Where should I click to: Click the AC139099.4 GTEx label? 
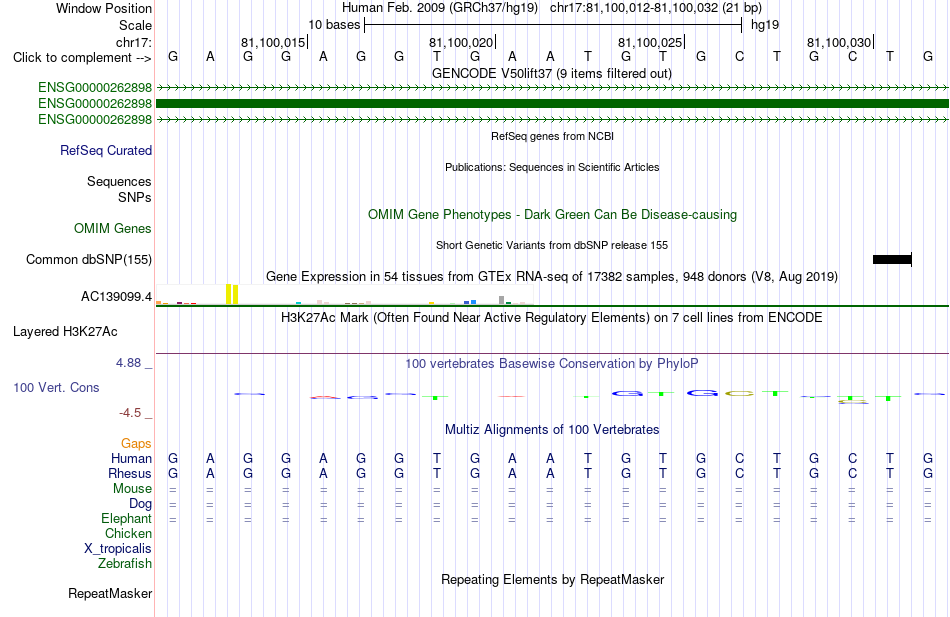tap(116, 296)
